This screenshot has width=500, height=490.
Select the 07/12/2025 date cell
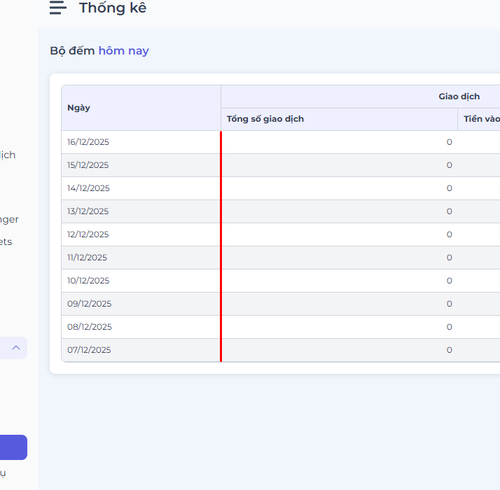pyautogui.click(x=141, y=350)
